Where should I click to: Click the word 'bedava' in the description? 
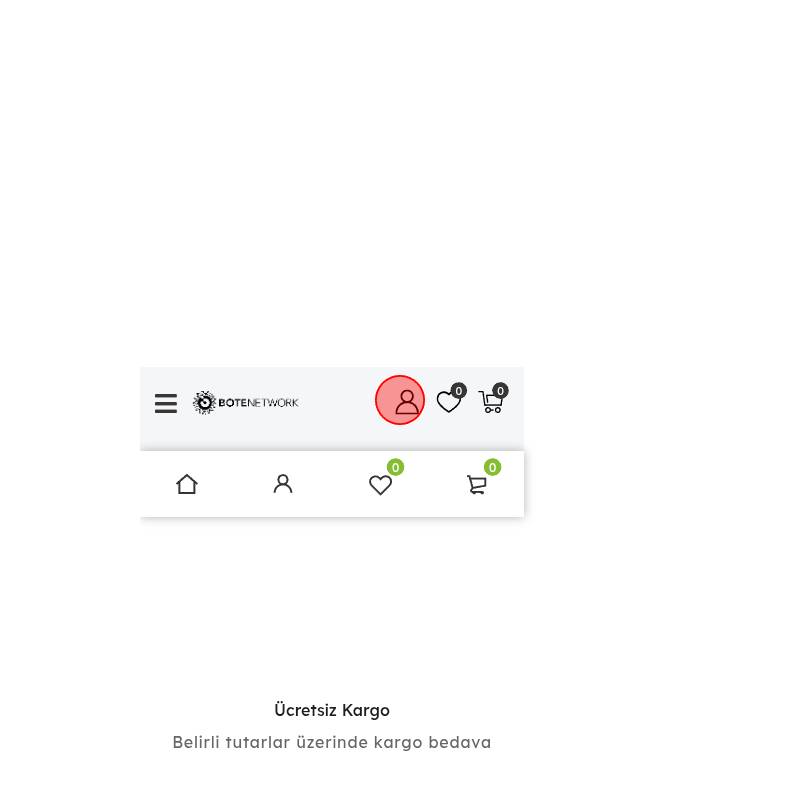pos(460,742)
